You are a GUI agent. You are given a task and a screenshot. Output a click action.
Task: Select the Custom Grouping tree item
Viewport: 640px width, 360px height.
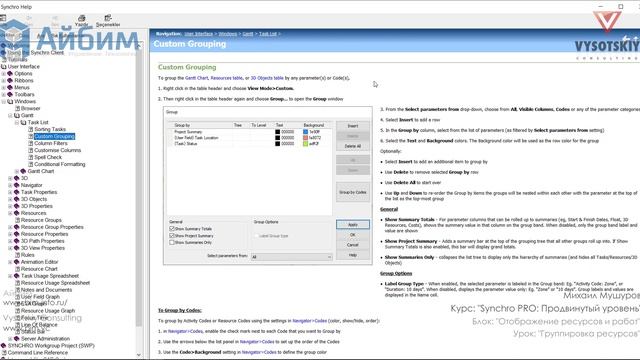coord(54,136)
